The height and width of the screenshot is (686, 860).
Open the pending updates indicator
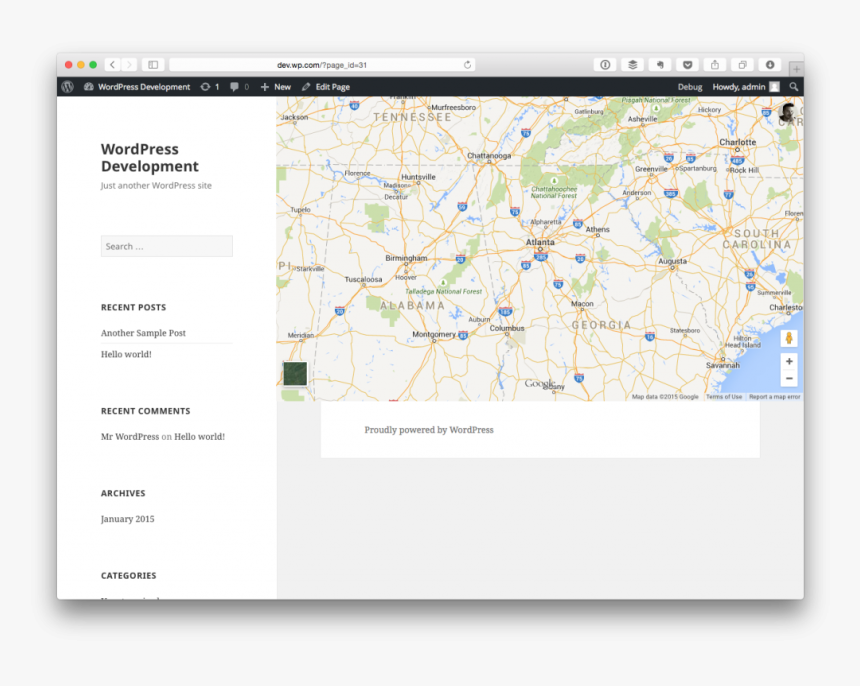(210, 87)
